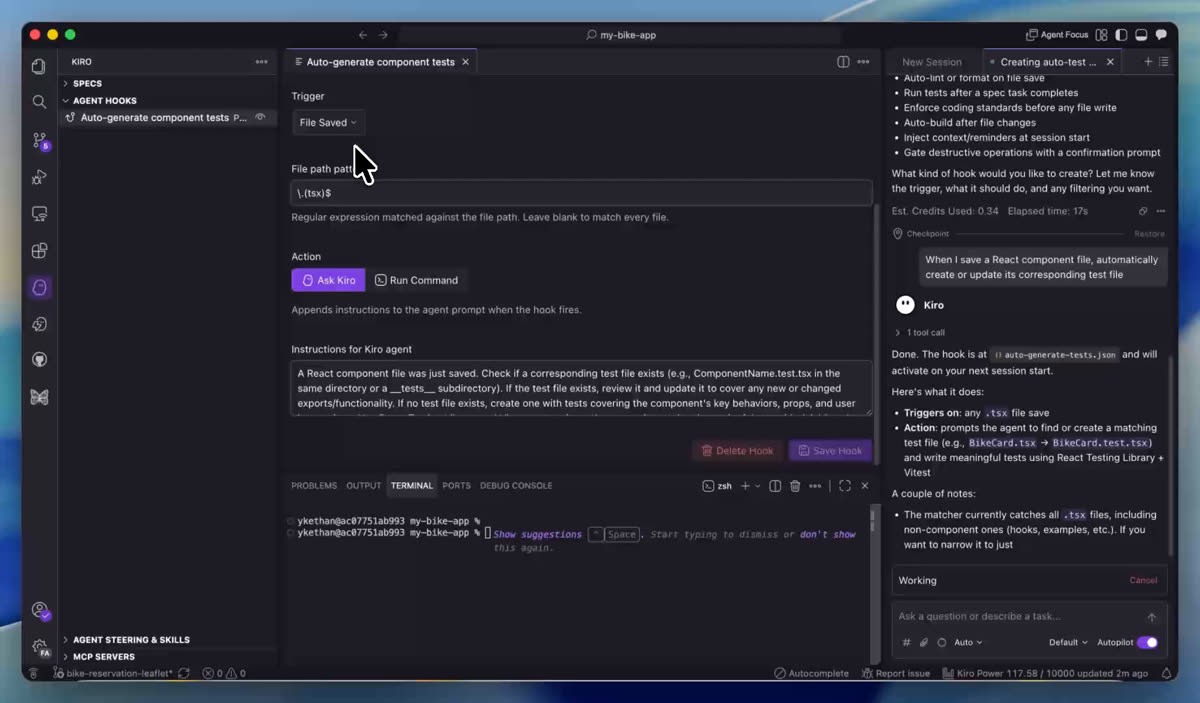
Task: Toggle the bottom panel from title bar
Action: point(1142,35)
